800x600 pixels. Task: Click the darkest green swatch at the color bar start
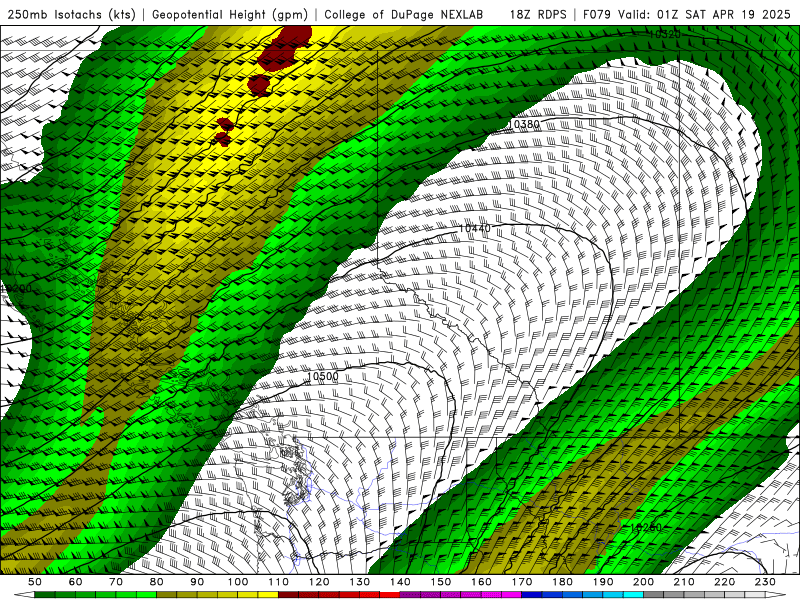(45, 594)
